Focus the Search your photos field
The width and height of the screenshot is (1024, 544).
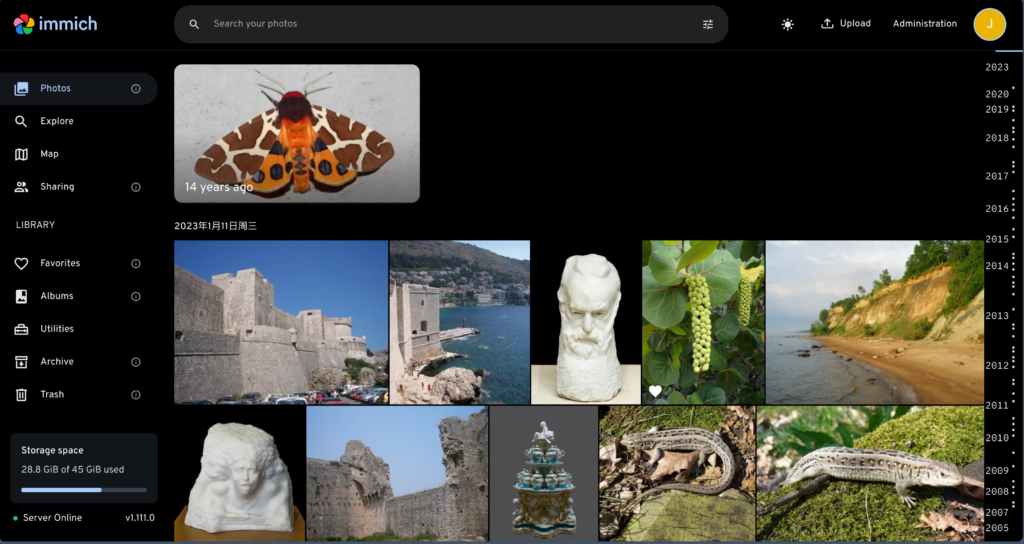[x=451, y=24]
